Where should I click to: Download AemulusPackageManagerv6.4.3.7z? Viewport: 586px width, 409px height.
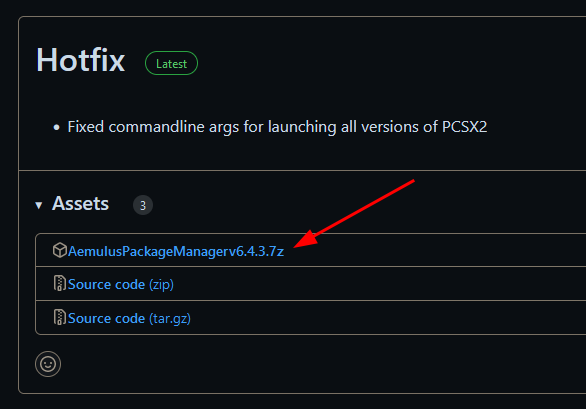click(176, 251)
